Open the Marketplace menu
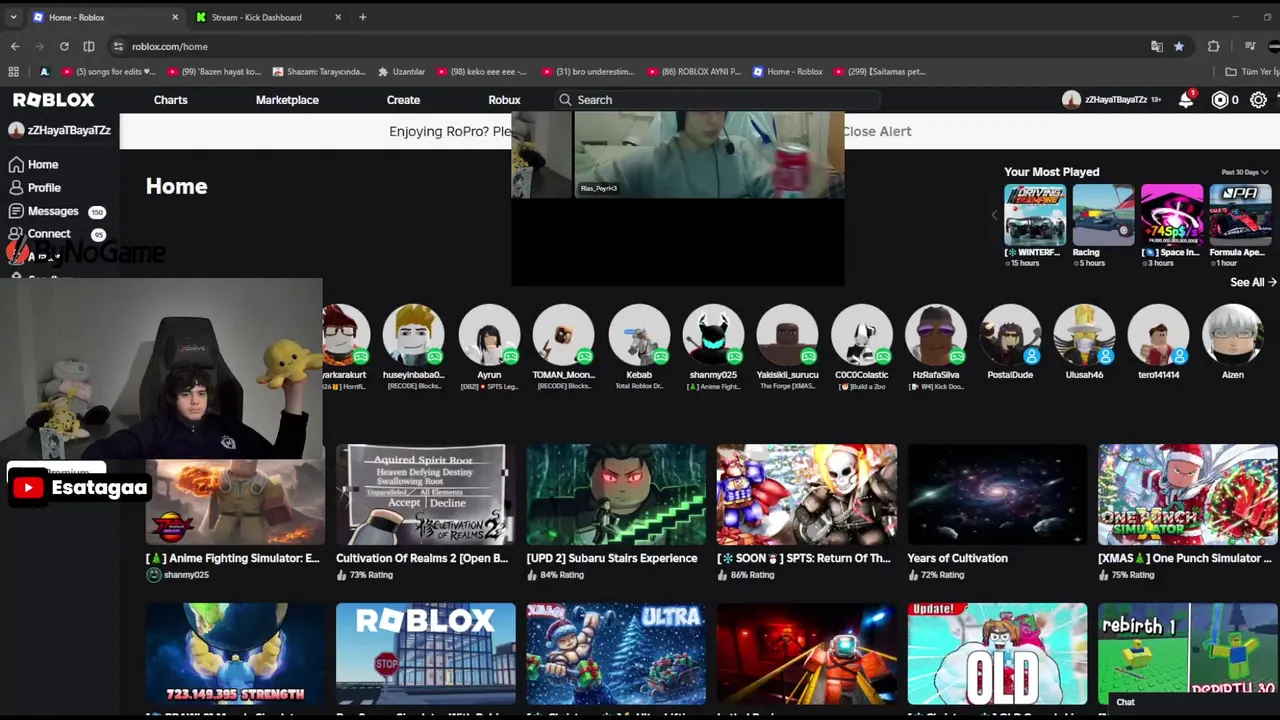 click(x=287, y=100)
